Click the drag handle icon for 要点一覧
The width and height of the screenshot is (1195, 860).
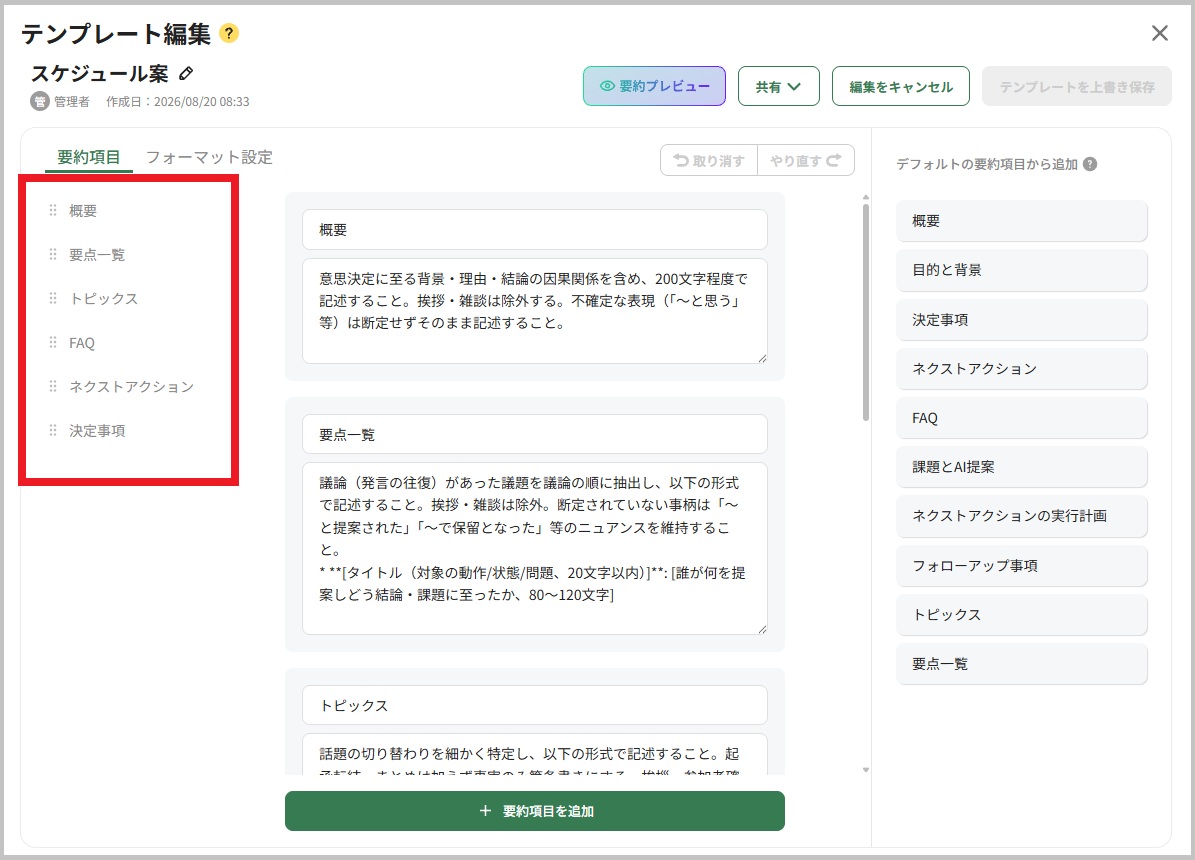53,254
